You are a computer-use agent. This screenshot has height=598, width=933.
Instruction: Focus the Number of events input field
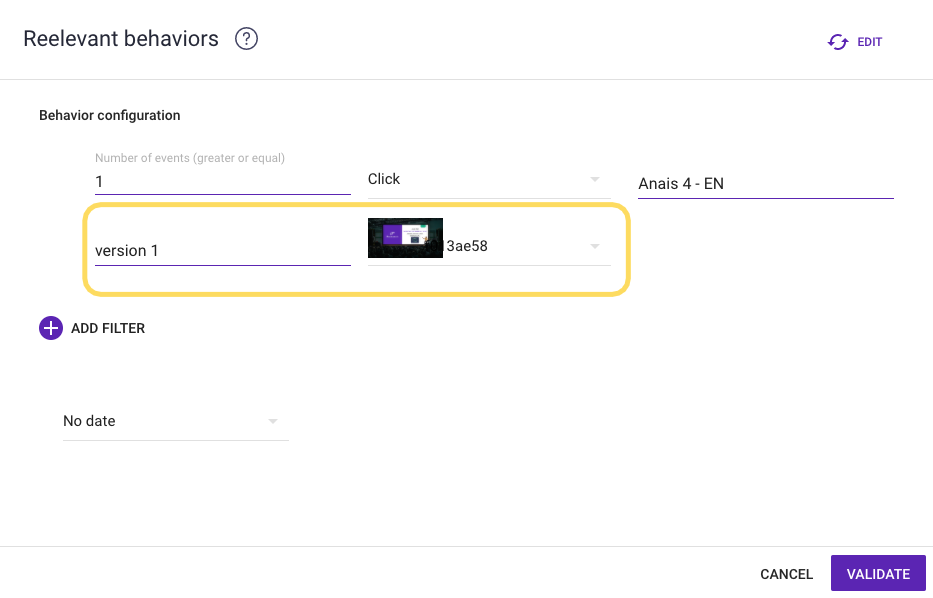[222, 182]
